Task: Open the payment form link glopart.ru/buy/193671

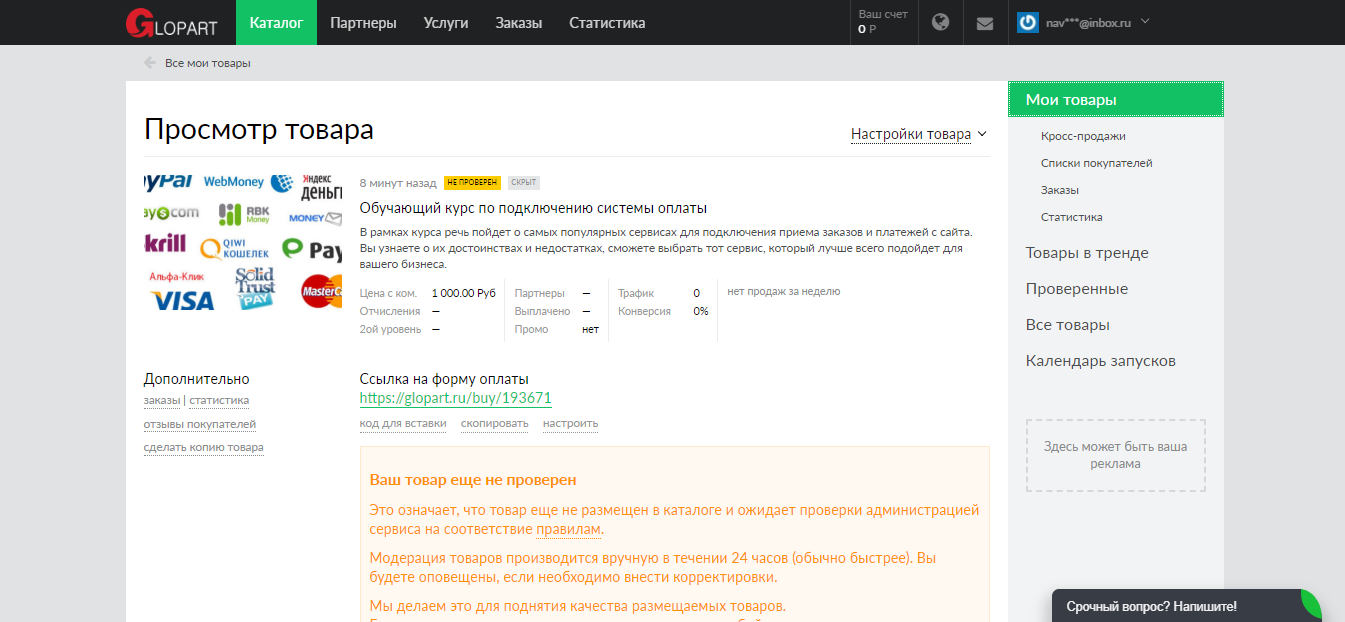Action: [x=455, y=398]
